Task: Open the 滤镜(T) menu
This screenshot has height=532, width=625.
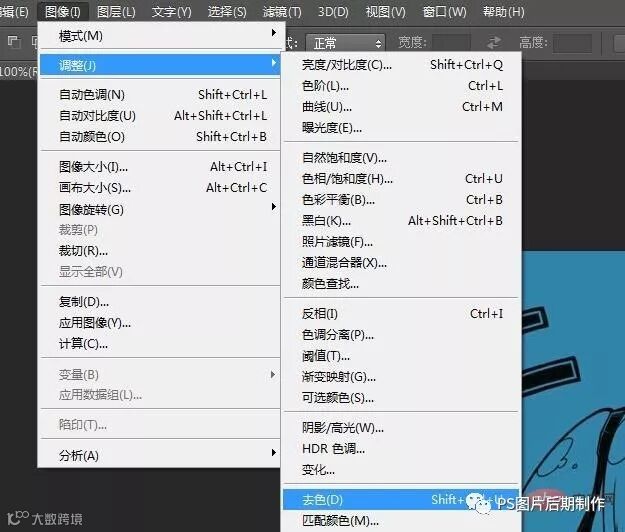Action: click(282, 12)
